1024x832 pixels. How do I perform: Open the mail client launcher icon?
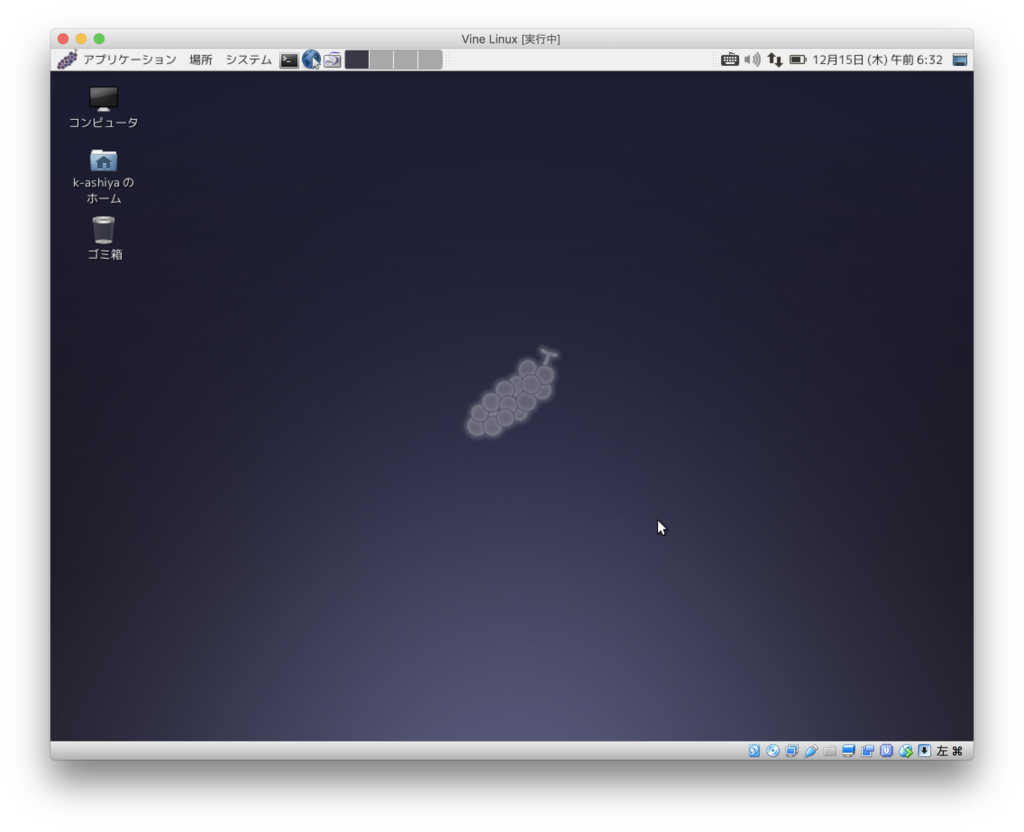[x=332, y=60]
